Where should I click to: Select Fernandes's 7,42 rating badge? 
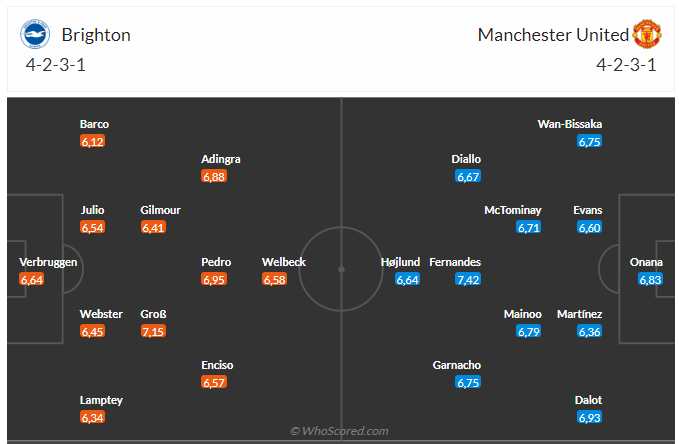[467, 279]
